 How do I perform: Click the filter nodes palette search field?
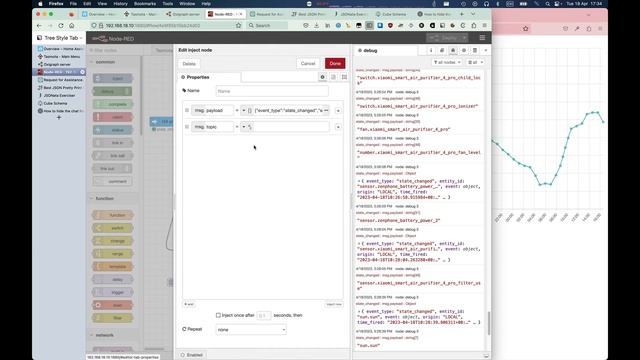(114, 50)
